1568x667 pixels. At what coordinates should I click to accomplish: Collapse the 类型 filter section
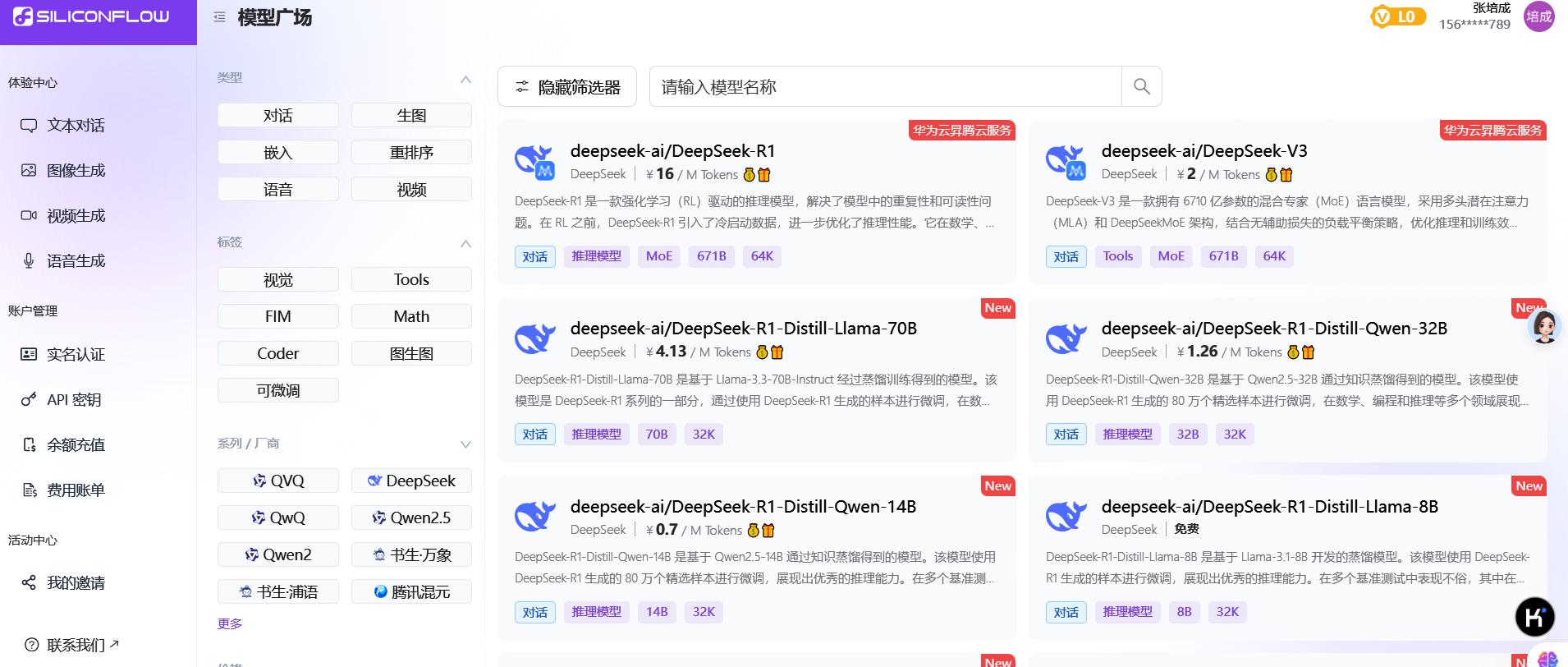pos(465,79)
